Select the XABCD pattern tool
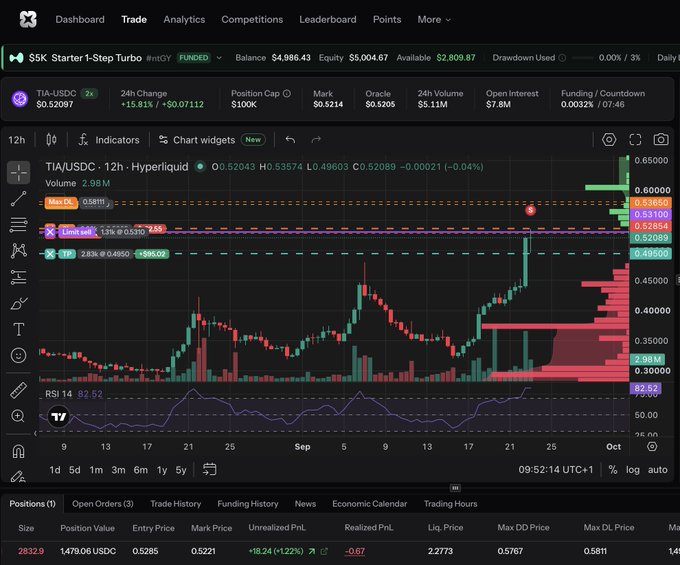The height and width of the screenshot is (565, 680). tap(18, 251)
